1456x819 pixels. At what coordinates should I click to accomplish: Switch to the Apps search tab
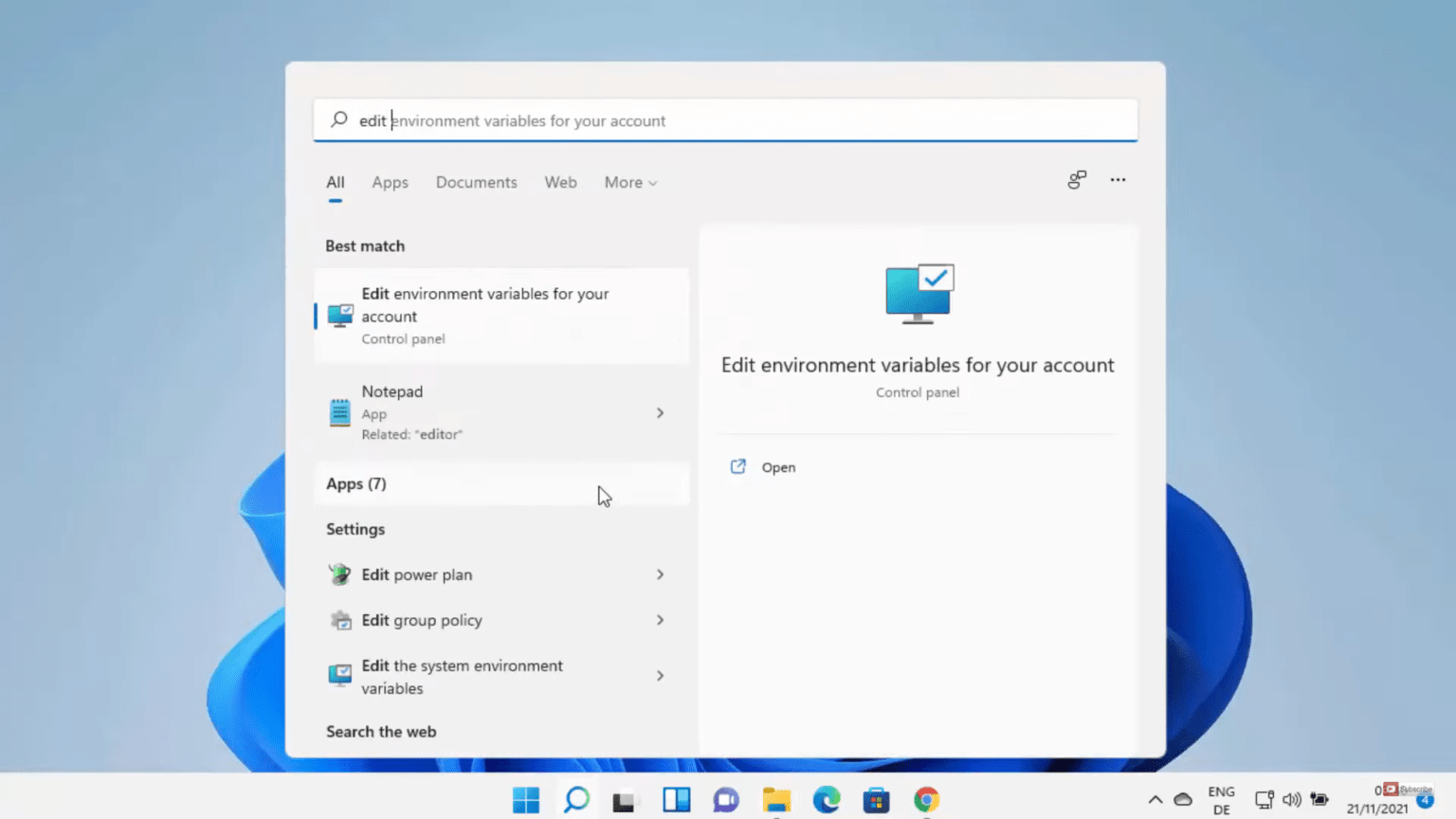click(x=390, y=182)
